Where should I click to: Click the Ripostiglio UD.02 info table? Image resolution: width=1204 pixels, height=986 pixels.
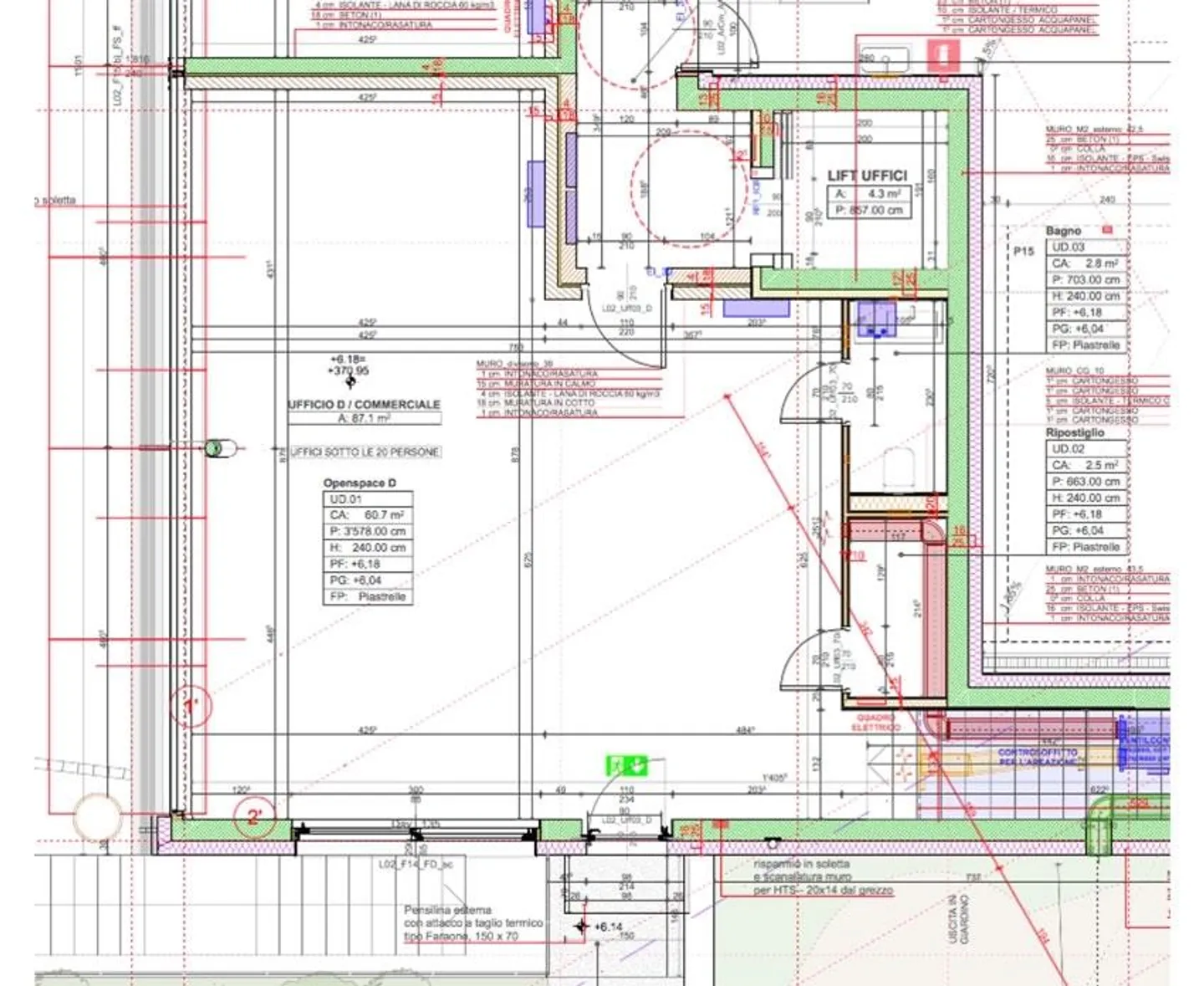click(1087, 498)
